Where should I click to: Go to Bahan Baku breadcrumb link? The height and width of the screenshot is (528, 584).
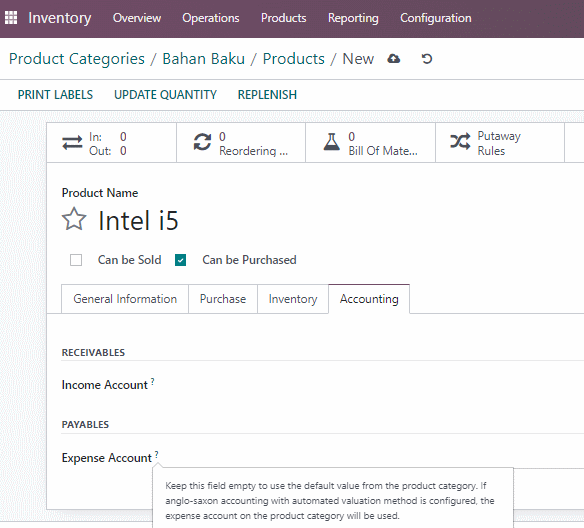[203, 59]
